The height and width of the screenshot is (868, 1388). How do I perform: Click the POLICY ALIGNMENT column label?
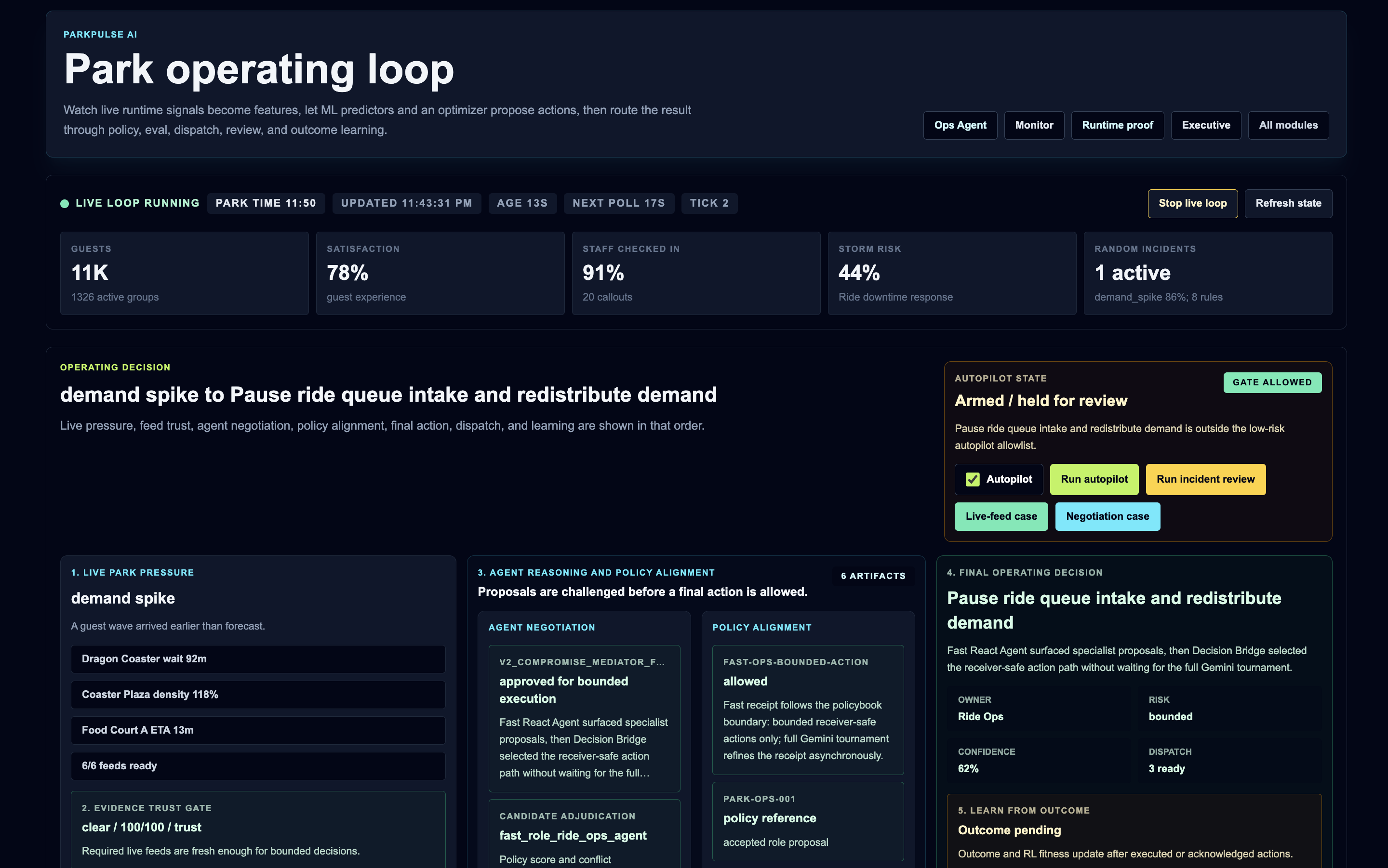(761, 628)
